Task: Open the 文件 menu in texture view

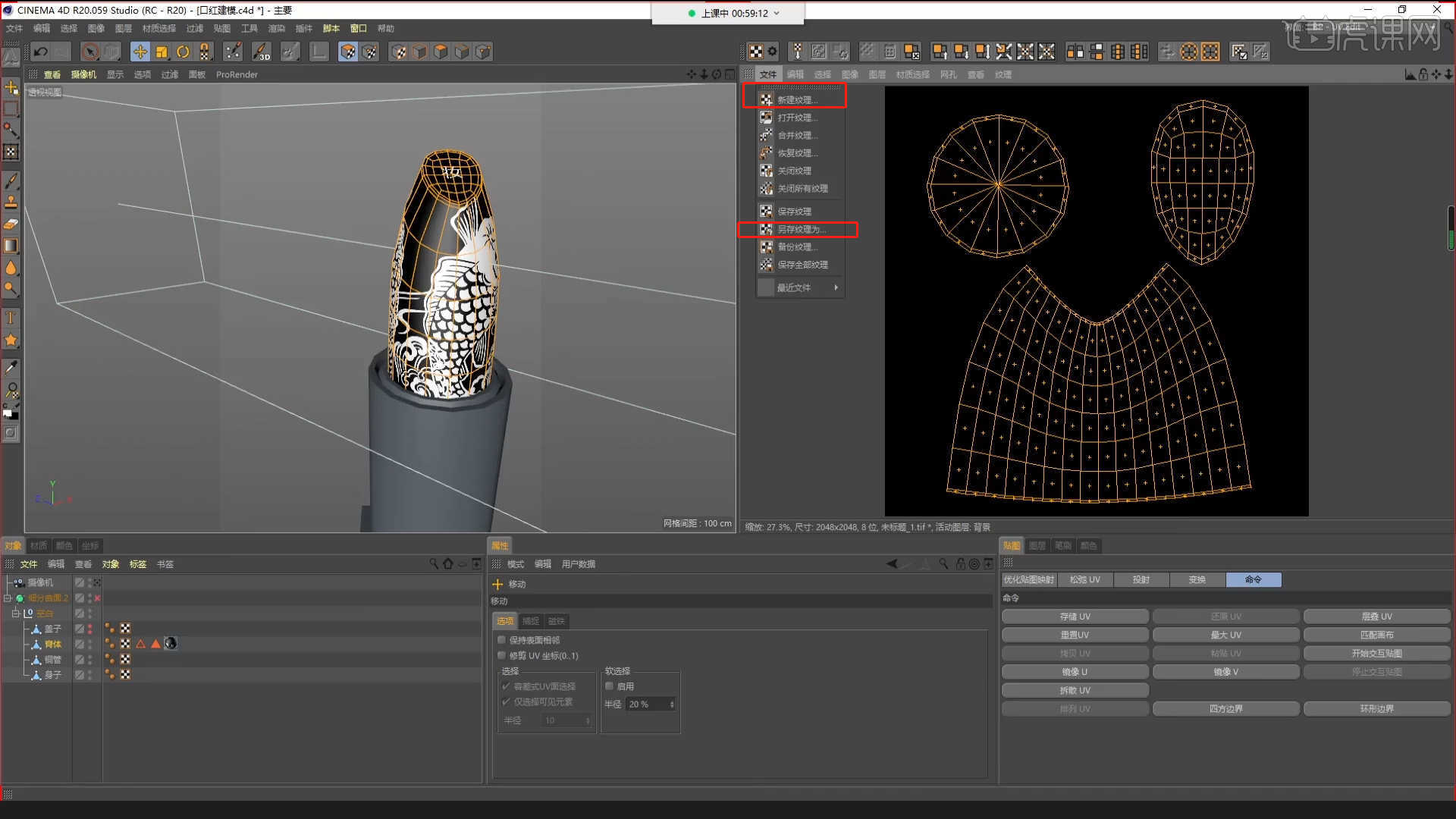Action: (768, 74)
